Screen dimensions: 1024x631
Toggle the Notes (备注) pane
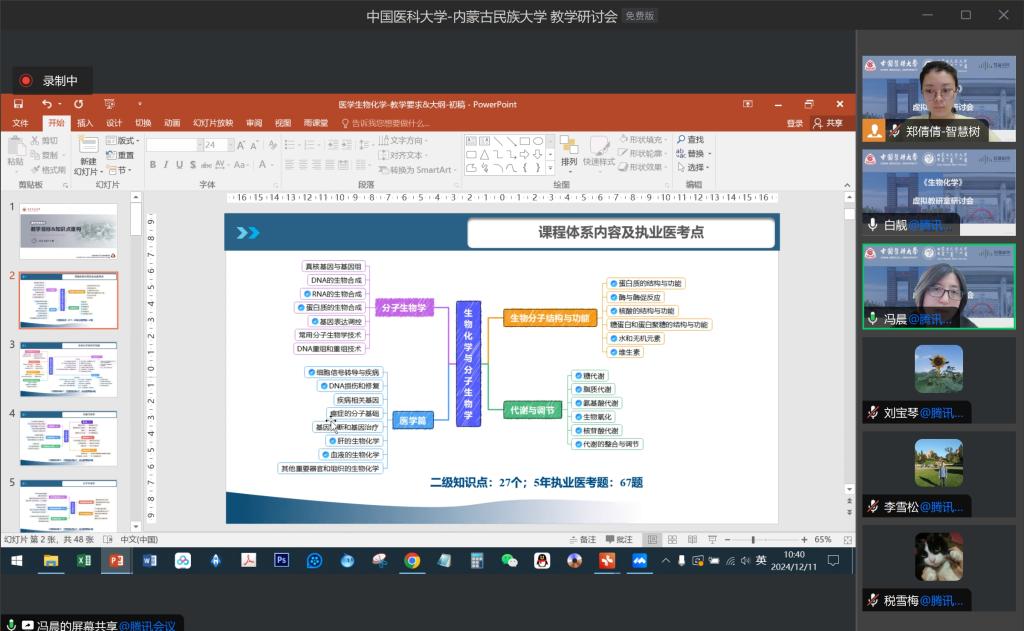coord(582,540)
